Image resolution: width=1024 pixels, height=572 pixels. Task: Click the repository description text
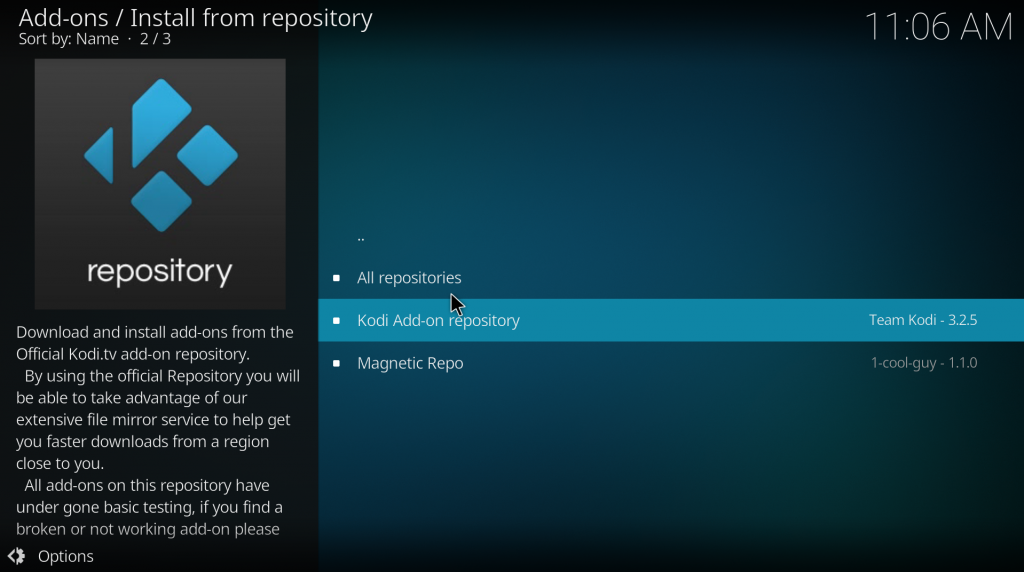pyautogui.click(x=158, y=430)
